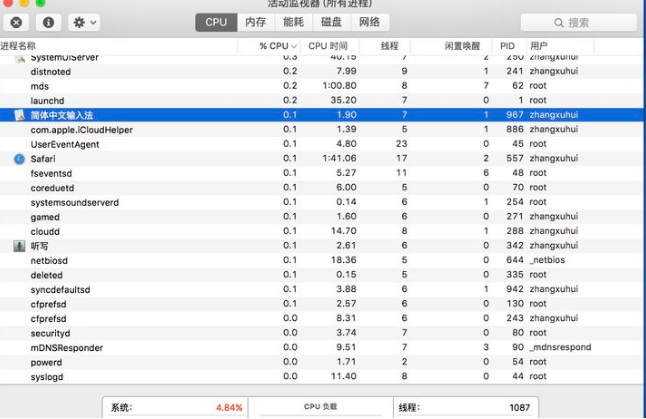Click the 听写 microphone icon
This screenshot has width=646, height=419.
(x=19, y=245)
